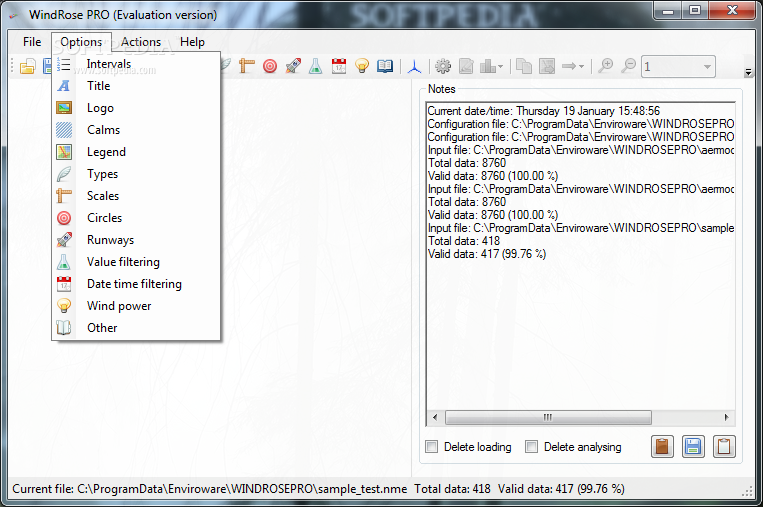Click the Wind power light bulb toolbar icon
Viewport: 763px width, 507px height.
coord(362,66)
